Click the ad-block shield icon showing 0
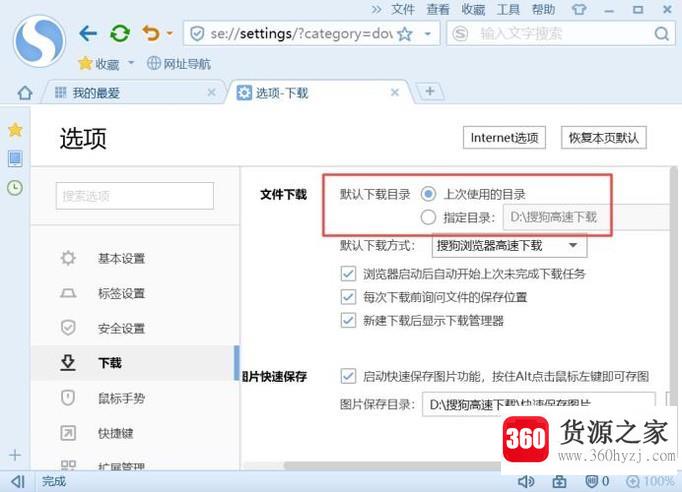Screen dimensions: 682x492 [597, 481]
